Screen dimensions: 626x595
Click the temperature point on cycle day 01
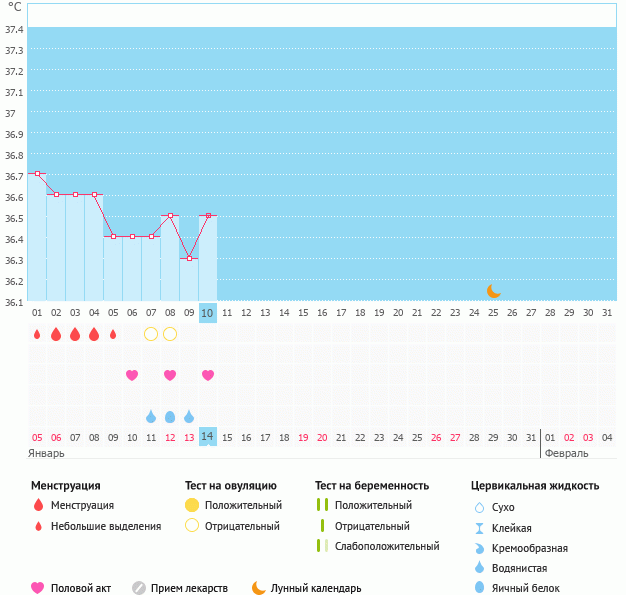click(x=38, y=174)
